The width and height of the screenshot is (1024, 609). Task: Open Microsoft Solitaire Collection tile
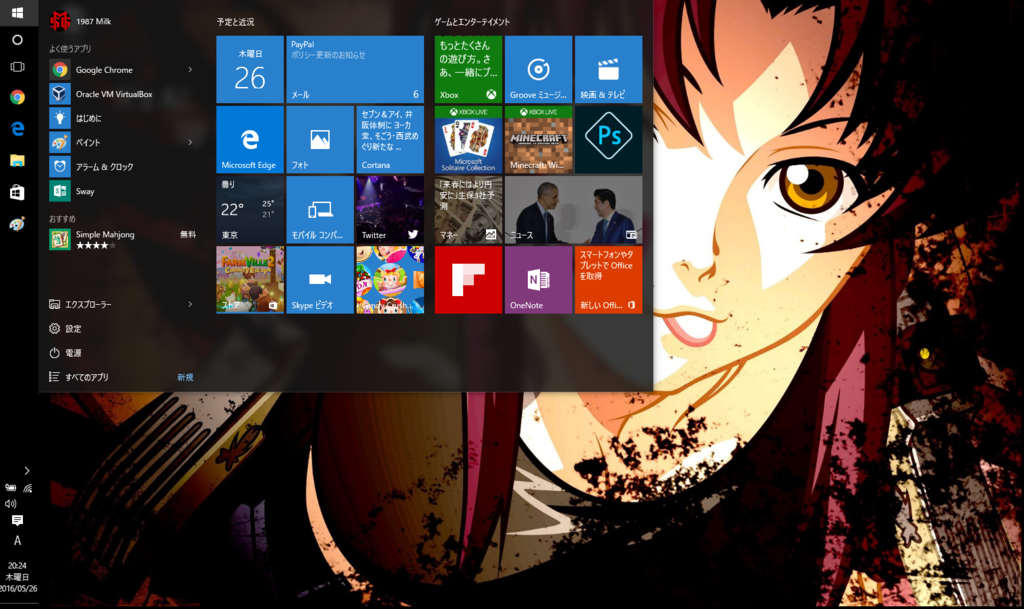tap(468, 140)
